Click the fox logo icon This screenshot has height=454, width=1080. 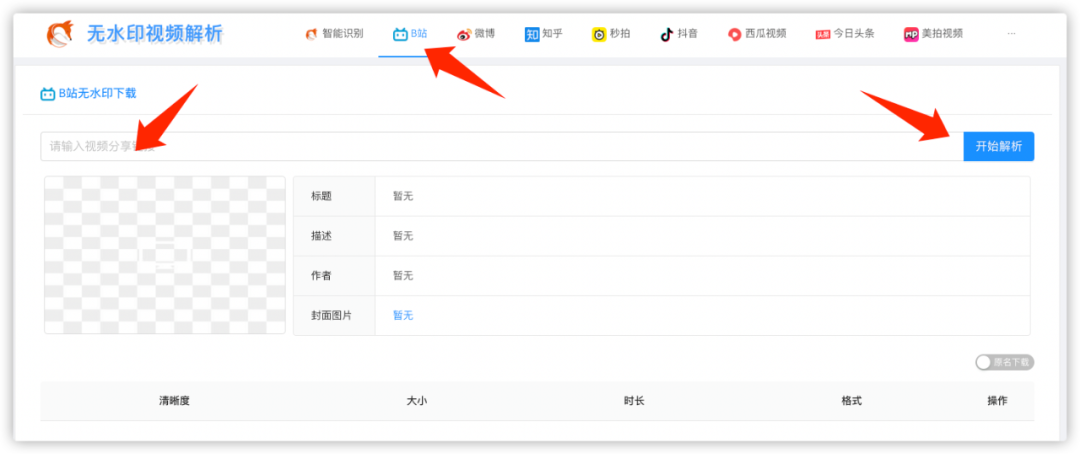[62, 34]
